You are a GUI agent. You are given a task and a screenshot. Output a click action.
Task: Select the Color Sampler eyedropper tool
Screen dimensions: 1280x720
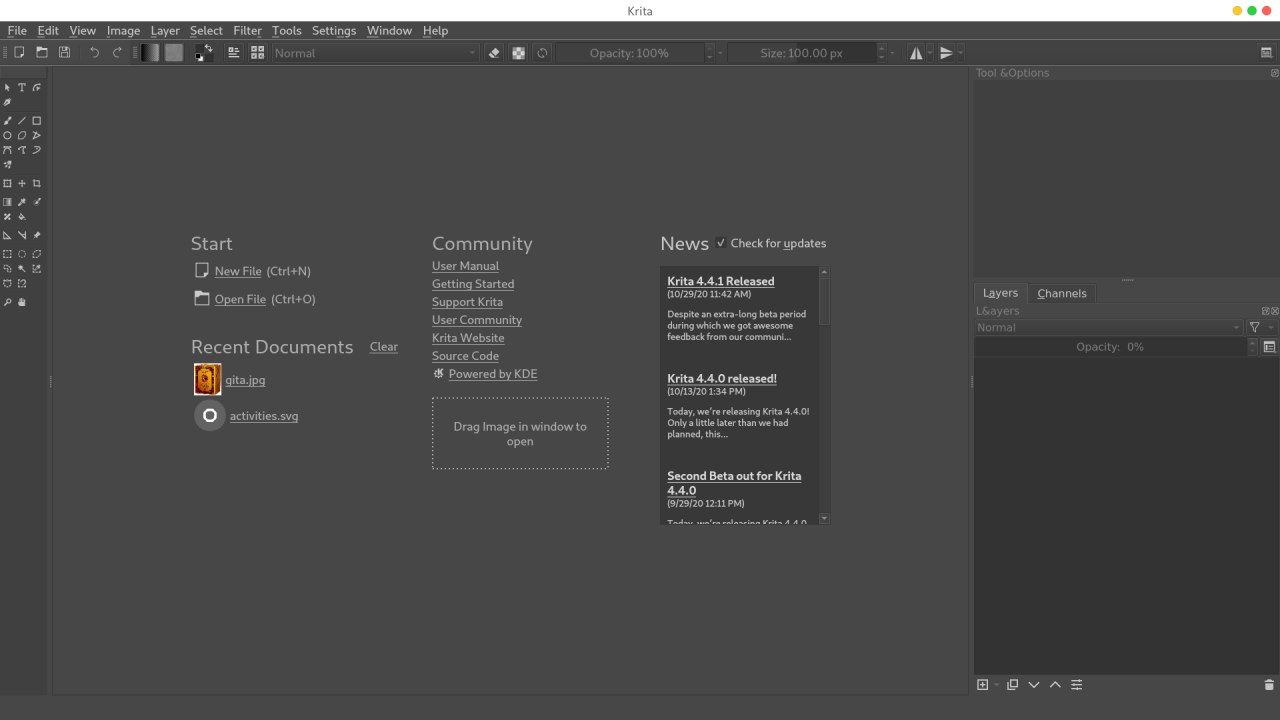point(22,202)
